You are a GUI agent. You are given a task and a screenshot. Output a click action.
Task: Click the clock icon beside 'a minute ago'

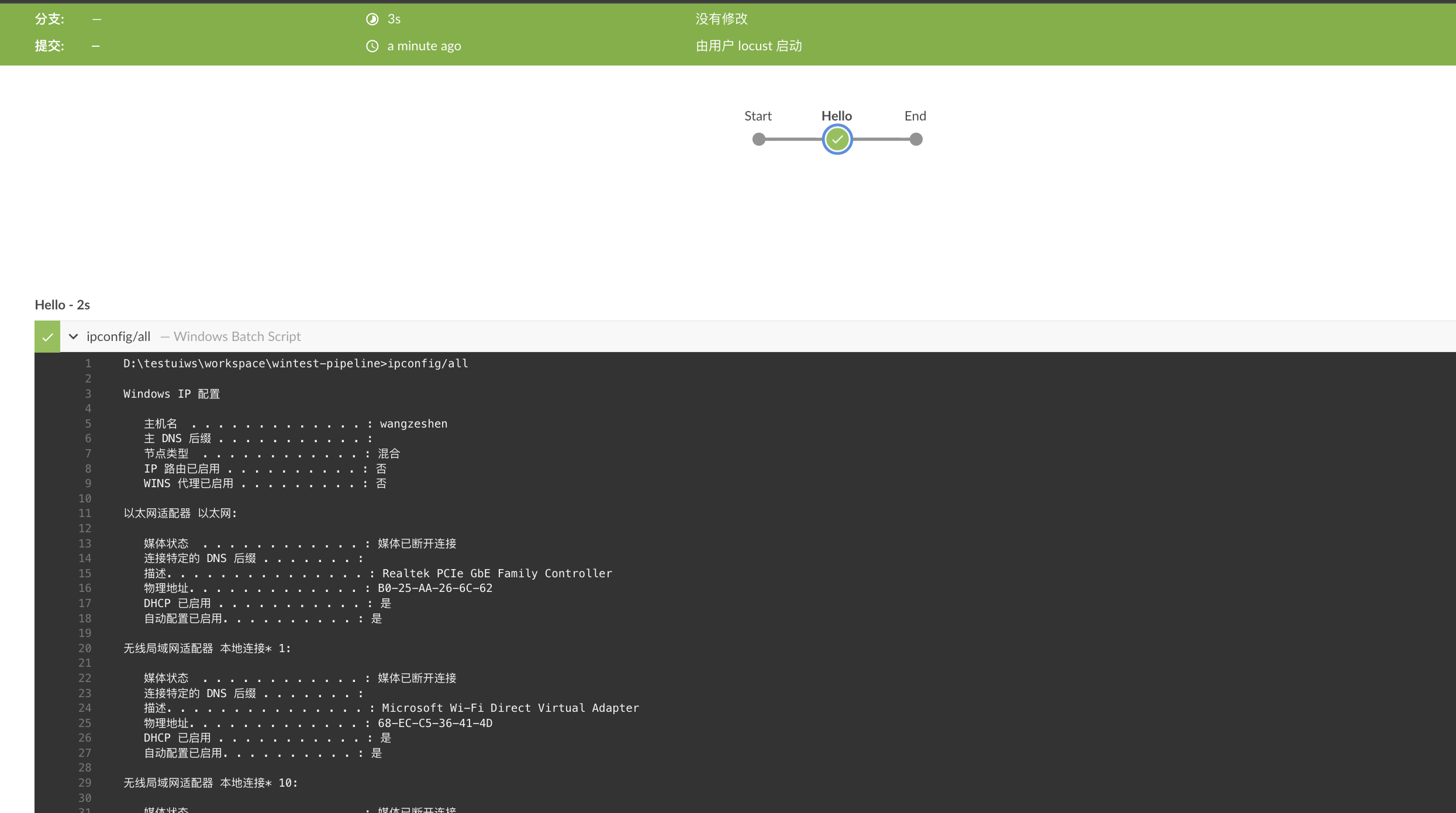[372, 46]
